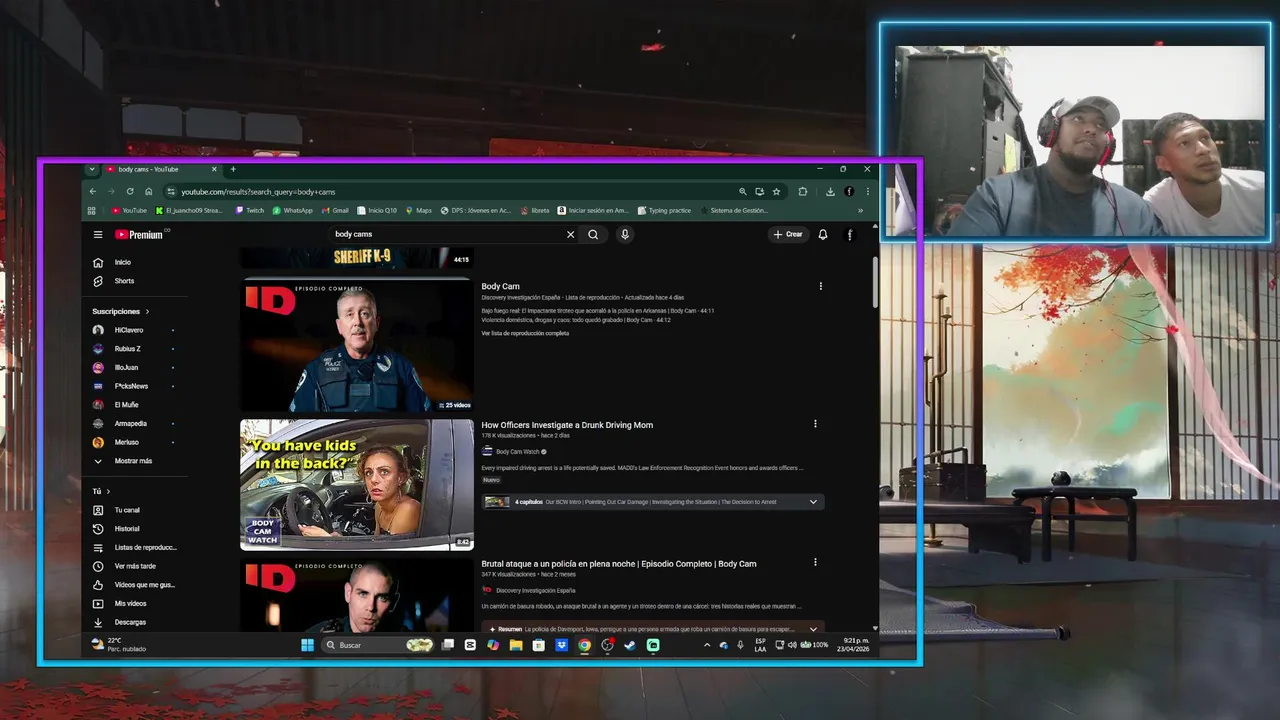
Task: Click Chrome icon in Windows taskbar
Action: click(584, 645)
